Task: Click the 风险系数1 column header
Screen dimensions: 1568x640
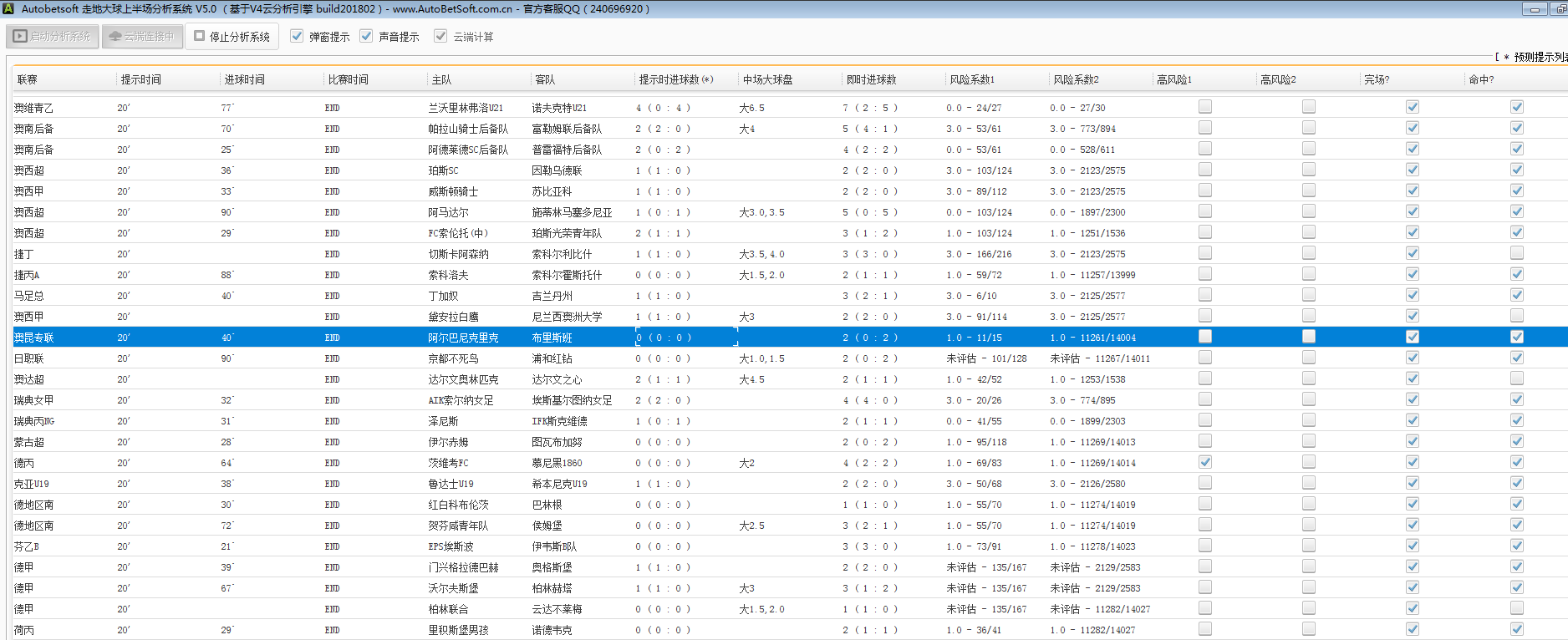Action: 972,79
